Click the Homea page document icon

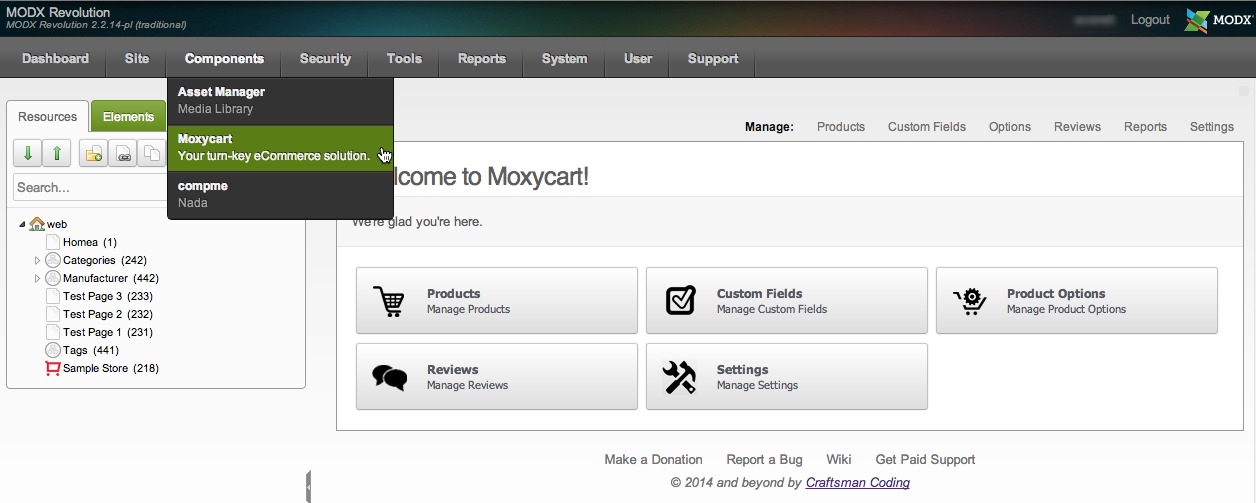53,242
